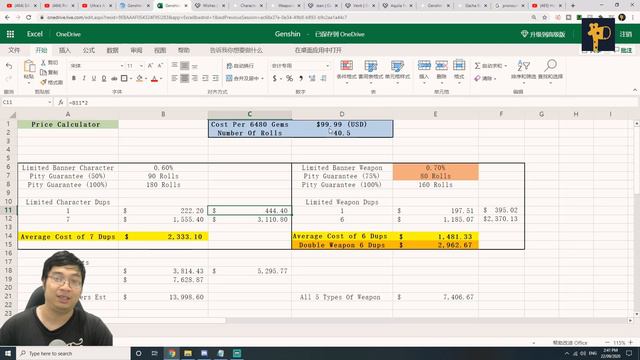The width and height of the screenshot is (640, 360).
Task: Toggle middle vertical alignment
Action: pos(184,65)
